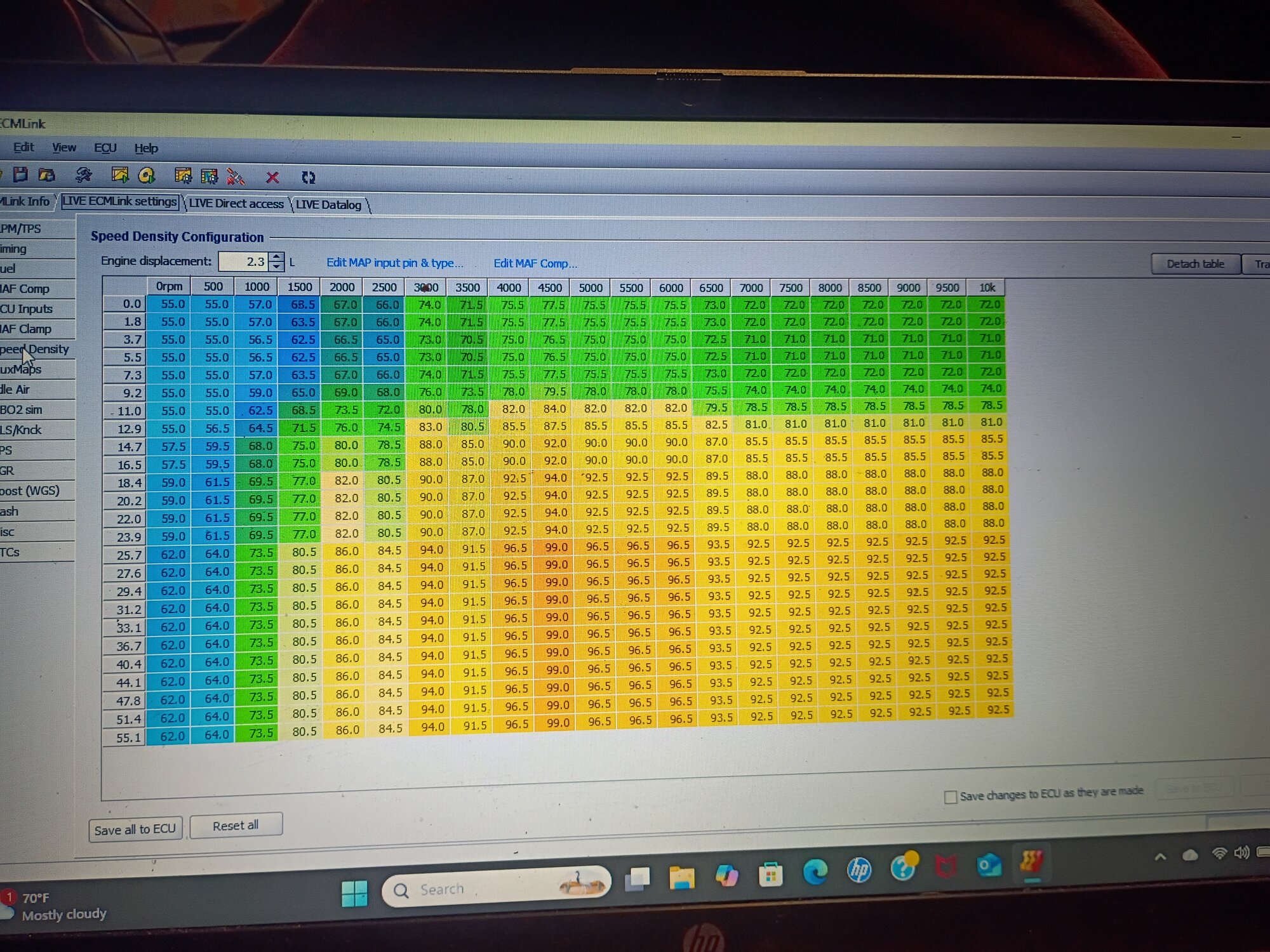
Task: Click the Reset all button
Action: coord(236,826)
